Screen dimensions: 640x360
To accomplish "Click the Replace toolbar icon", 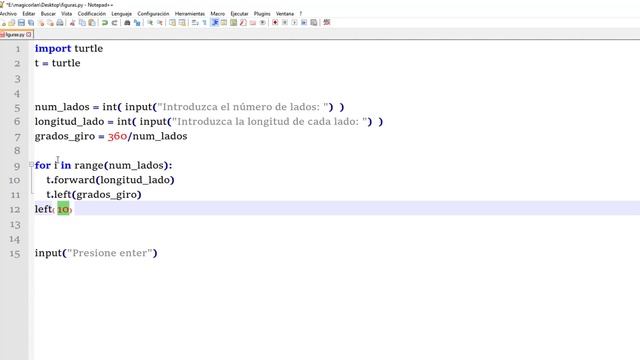I will tap(137, 23).
